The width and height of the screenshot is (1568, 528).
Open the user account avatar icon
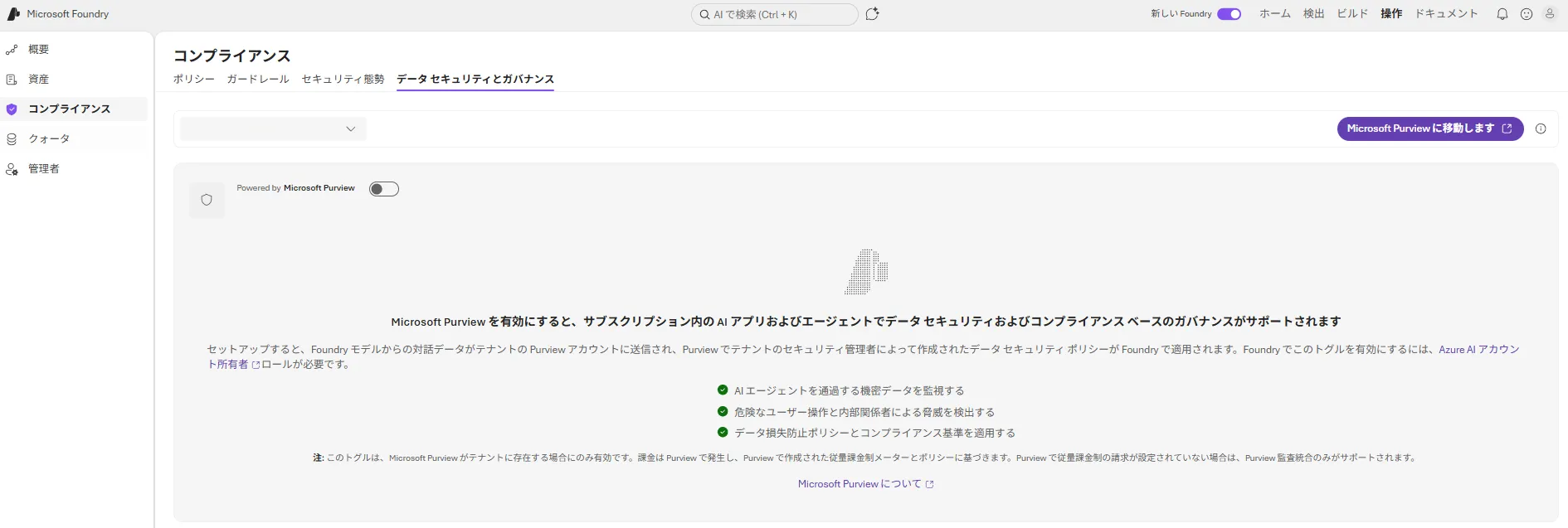tap(1549, 14)
